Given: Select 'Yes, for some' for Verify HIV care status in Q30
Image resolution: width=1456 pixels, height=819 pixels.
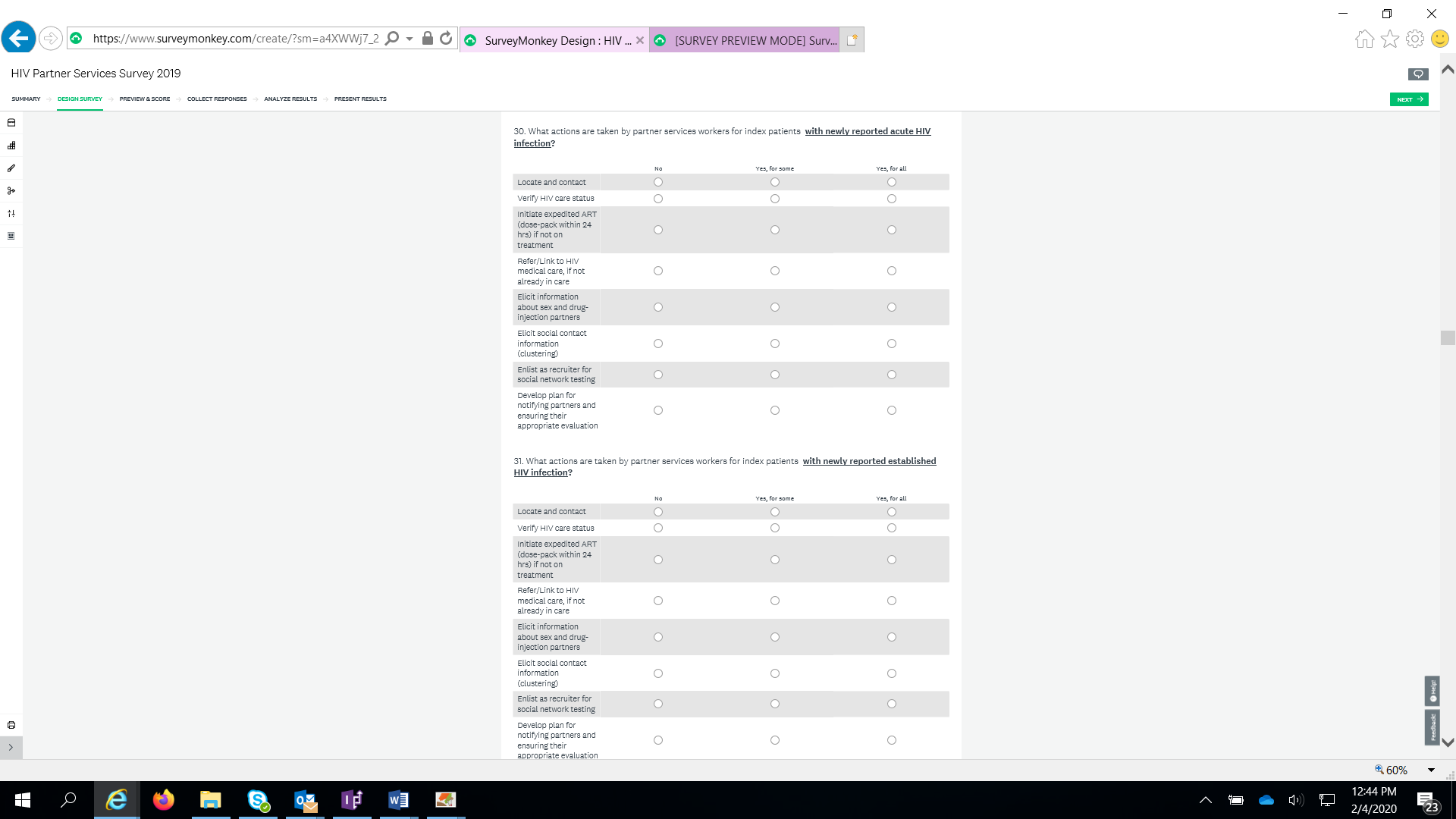Looking at the screenshot, I should point(774,199).
